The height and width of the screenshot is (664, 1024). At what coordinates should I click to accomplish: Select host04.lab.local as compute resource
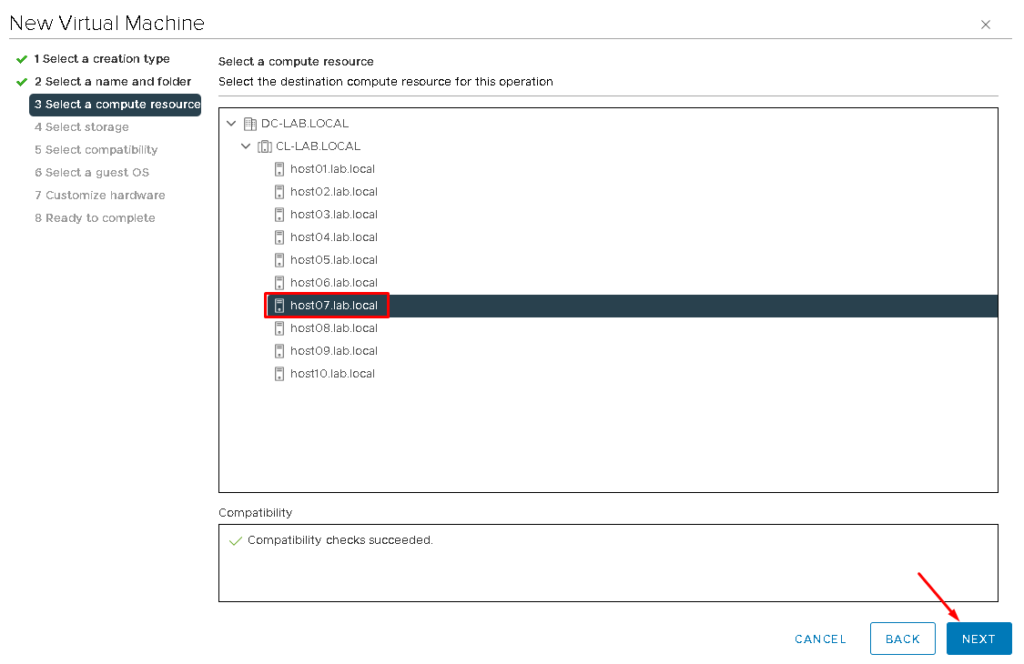333,238
